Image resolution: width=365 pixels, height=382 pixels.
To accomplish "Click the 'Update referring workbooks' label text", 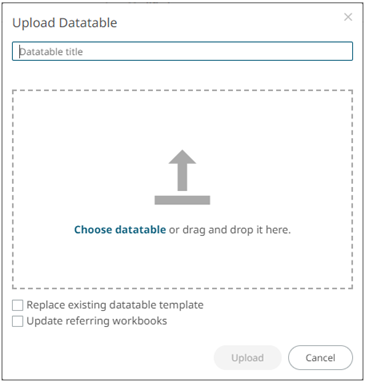I will click(x=97, y=321).
